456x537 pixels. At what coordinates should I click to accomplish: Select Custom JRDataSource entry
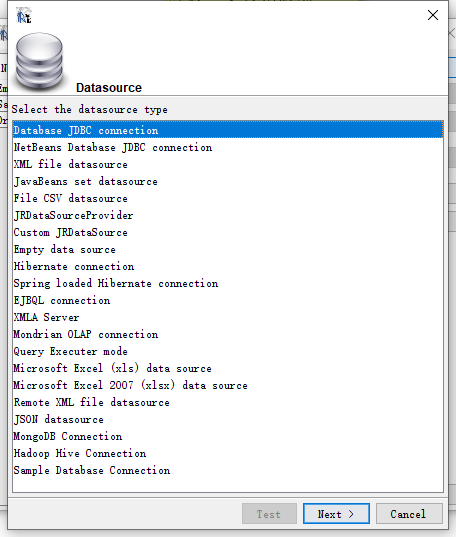(x=228, y=233)
